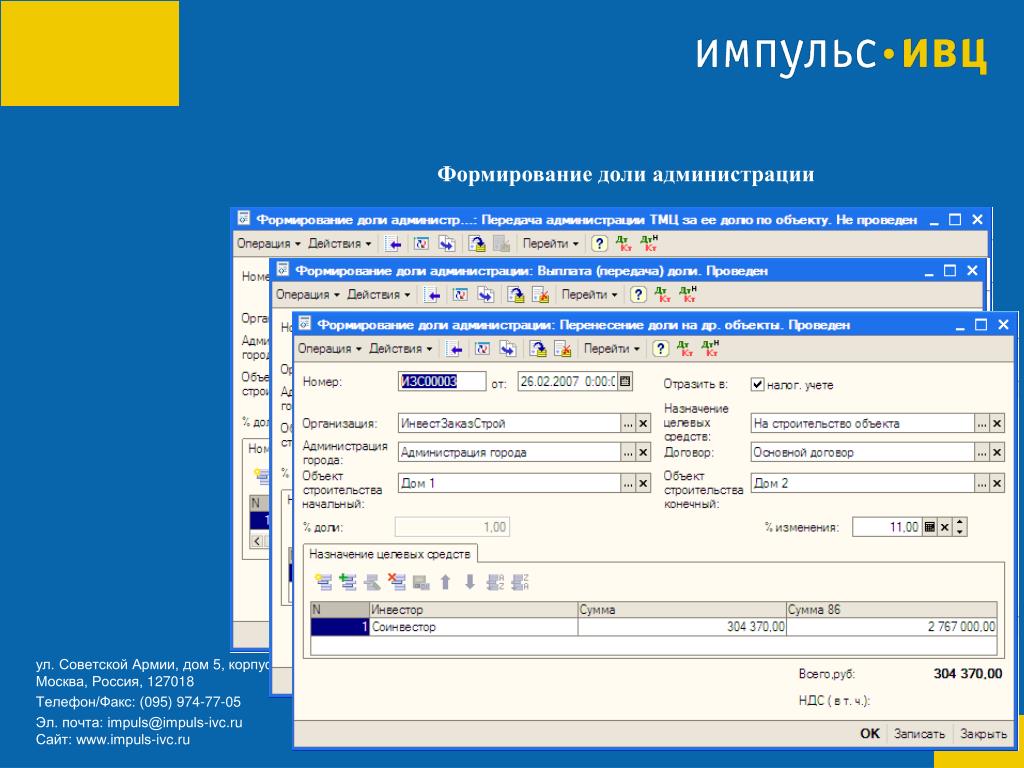Click the finish editing icon in the table toolbar
The height and width of the screenshot is (768, 1024).
coord(421,582)
